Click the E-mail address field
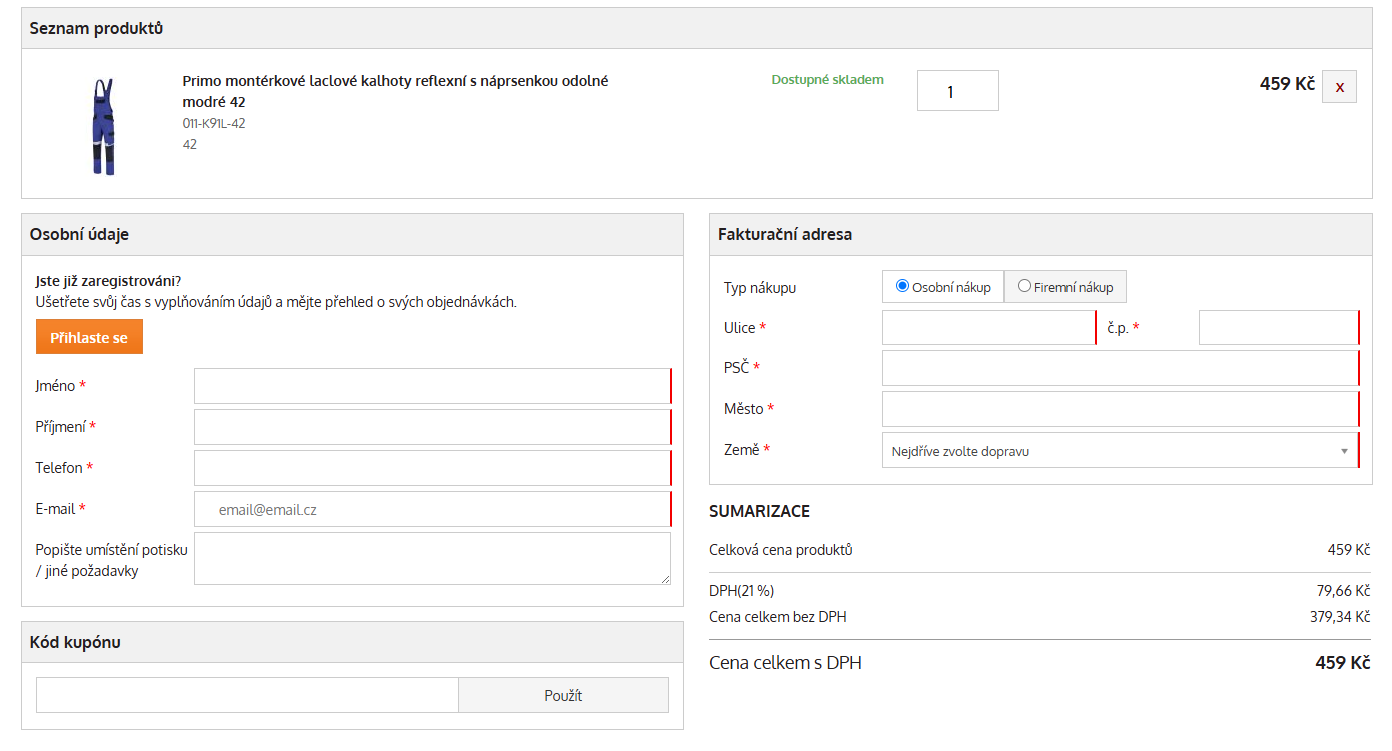The width and height of the screenshot is (1392, 751). [x=431, y=509]
